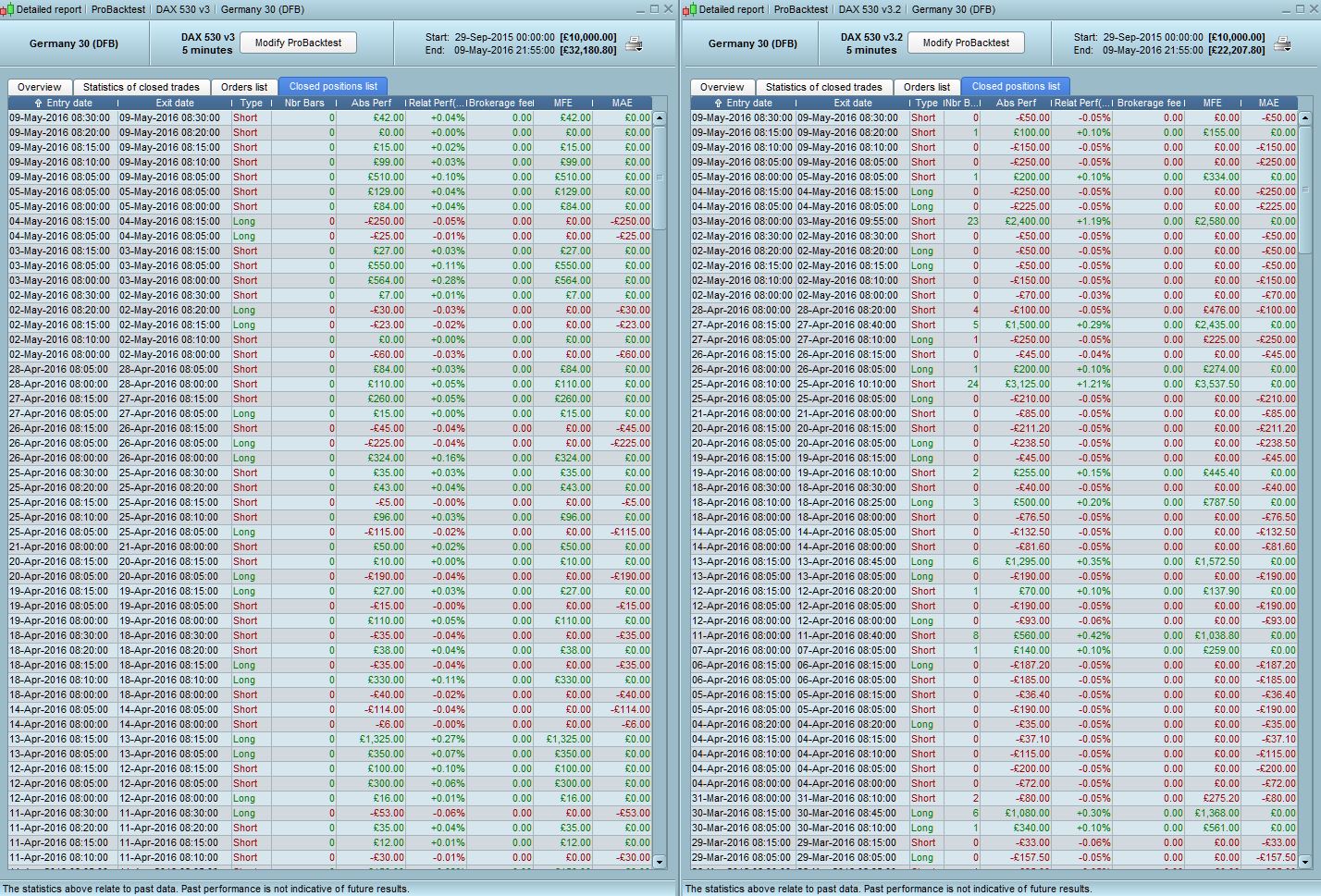Select Closed positions list tab in DAX 530 v3.2 window
This screenshot has width=1321, height=896.
1016,87
